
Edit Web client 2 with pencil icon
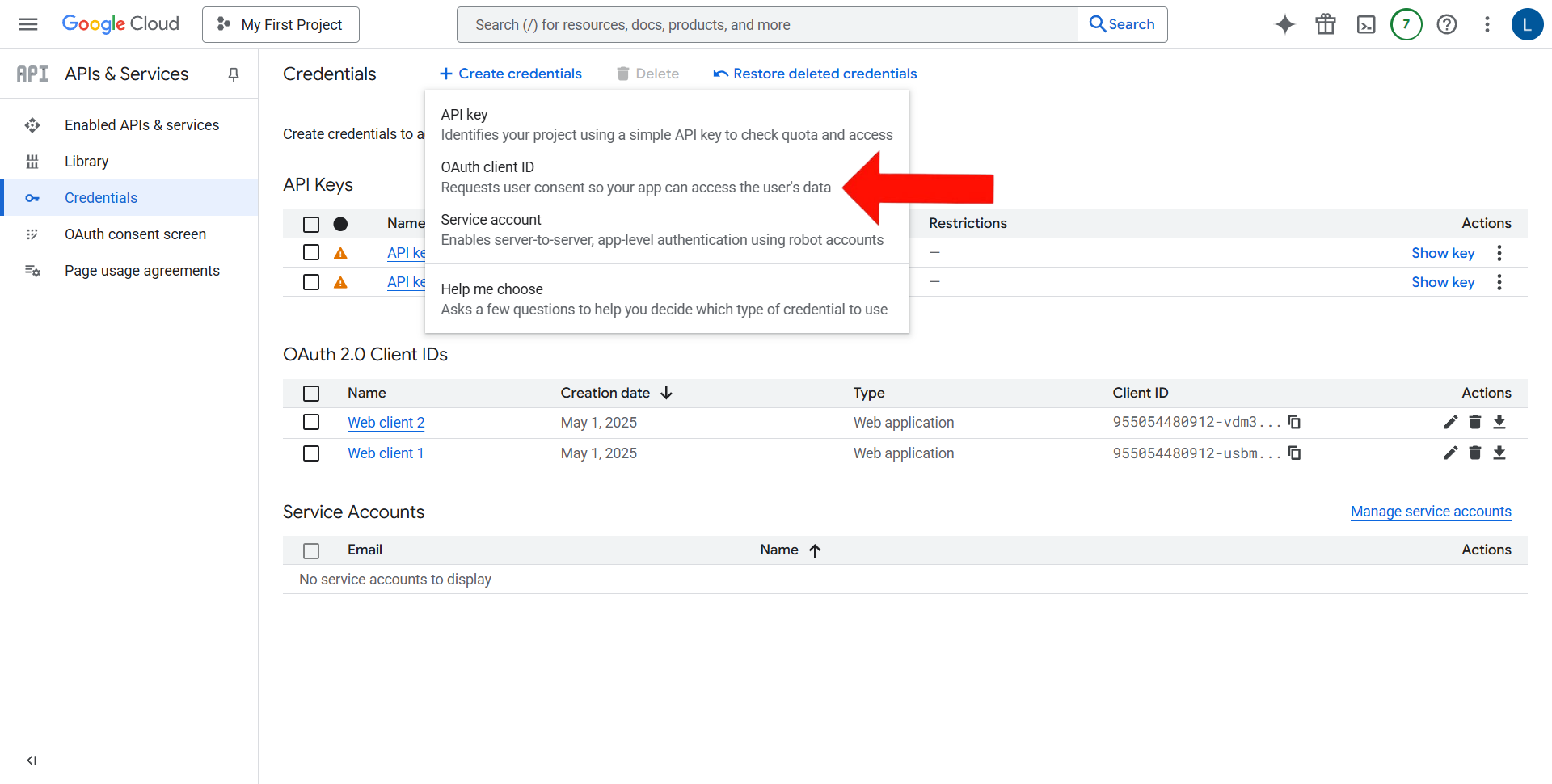pos(1451,422)
